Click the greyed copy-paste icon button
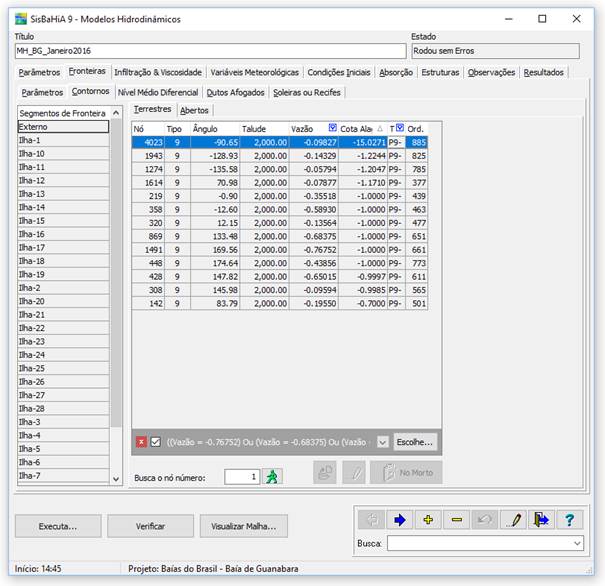The height and width of the screenshot is (586, 605). click(x=325, y=472)
